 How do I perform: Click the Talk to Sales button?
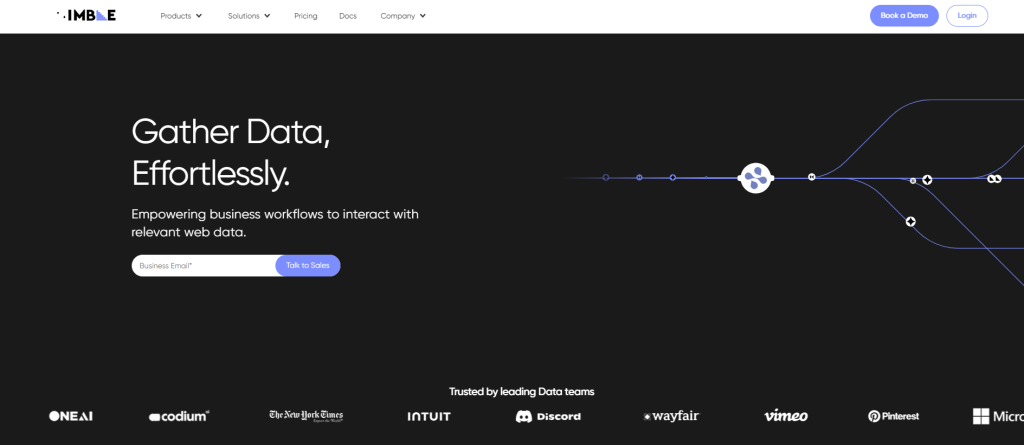pos(308,266)
